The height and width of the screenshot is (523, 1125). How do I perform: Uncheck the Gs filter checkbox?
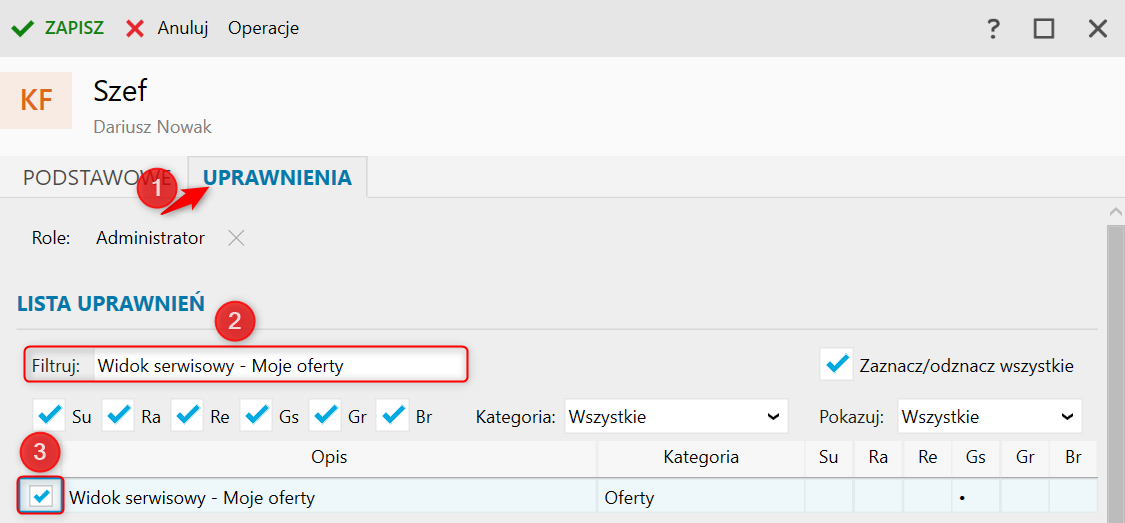pos(256,415)
